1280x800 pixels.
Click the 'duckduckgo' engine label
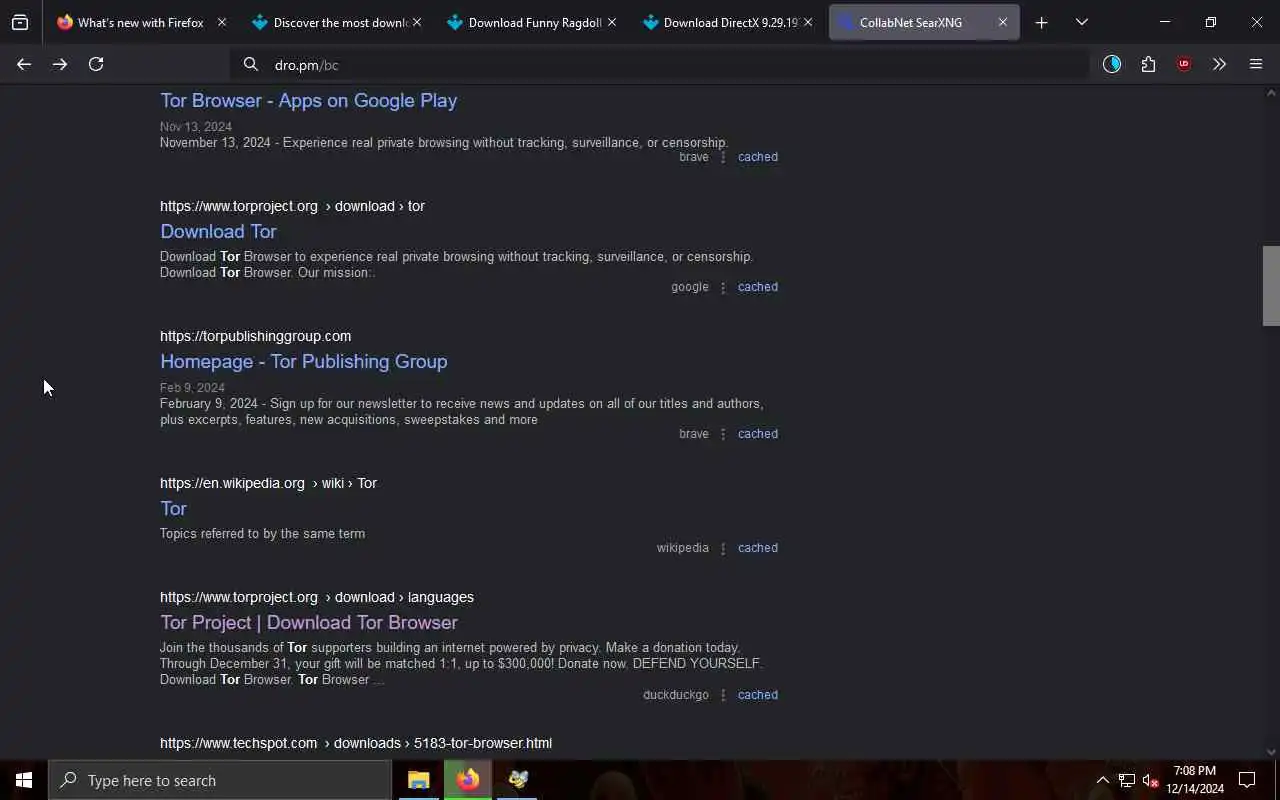click(675, 695)
